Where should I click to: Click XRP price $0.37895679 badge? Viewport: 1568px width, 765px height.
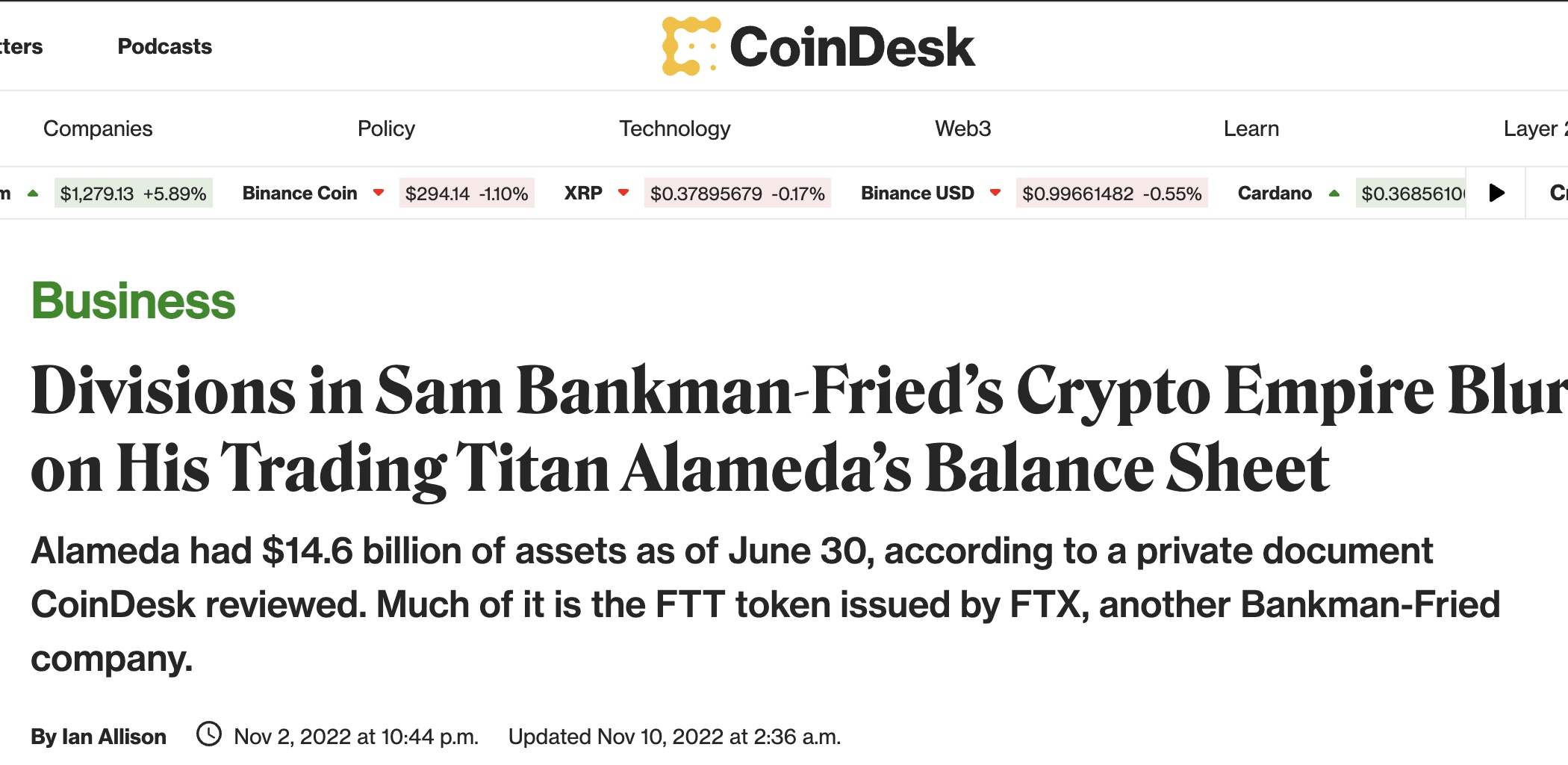click(738, 193)
